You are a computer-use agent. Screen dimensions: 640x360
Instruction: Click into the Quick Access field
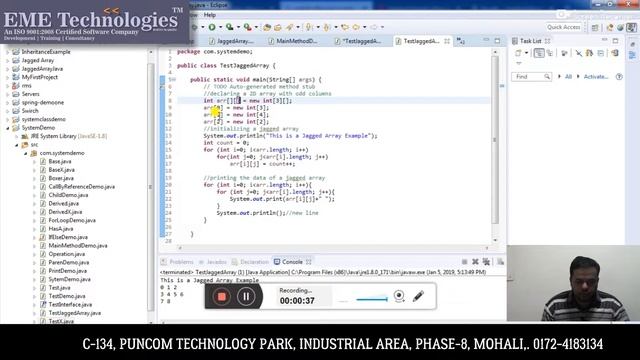point(564,27)
